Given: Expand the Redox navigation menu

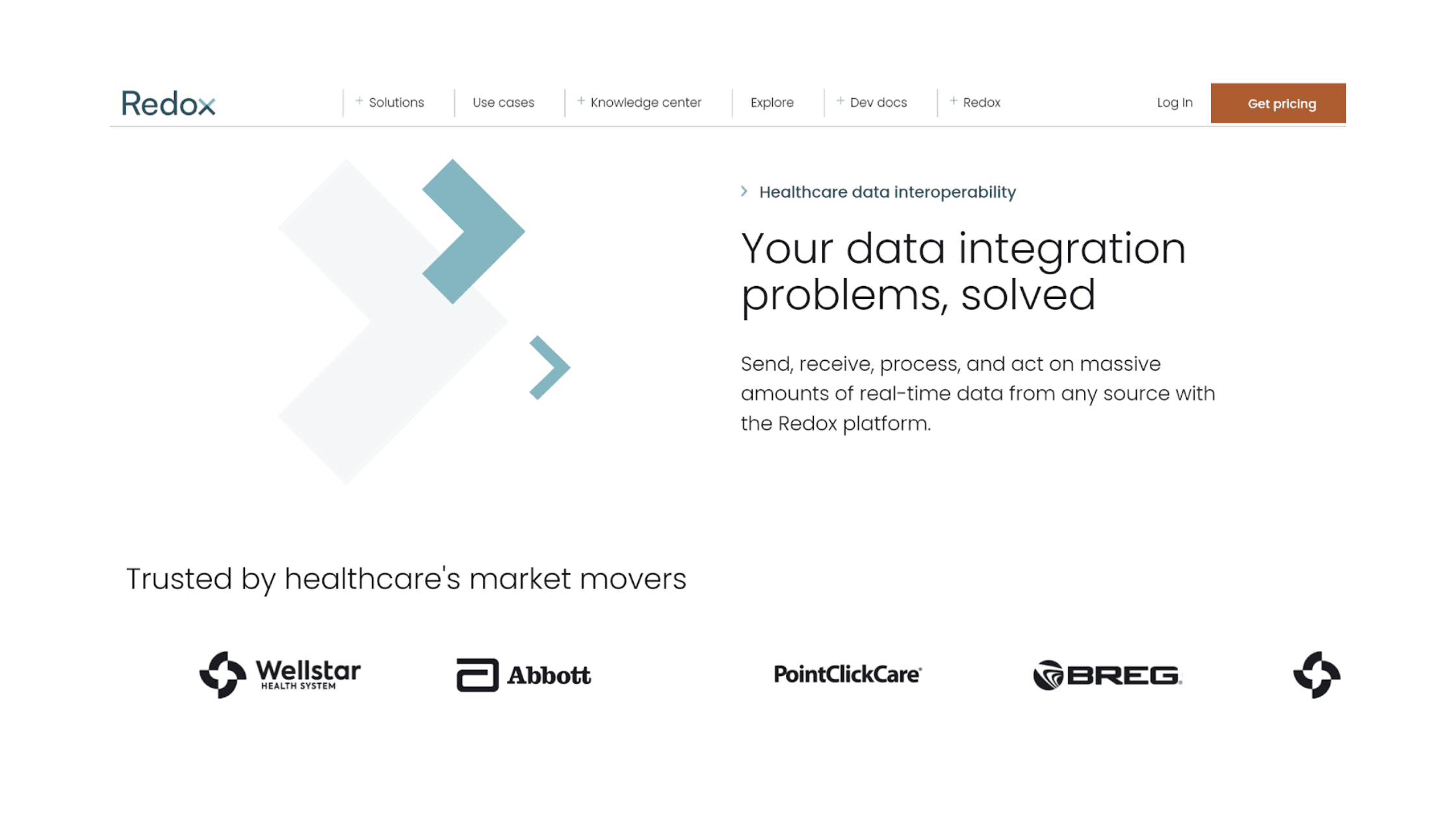Looking at the screenshot, I should (981, 102).
